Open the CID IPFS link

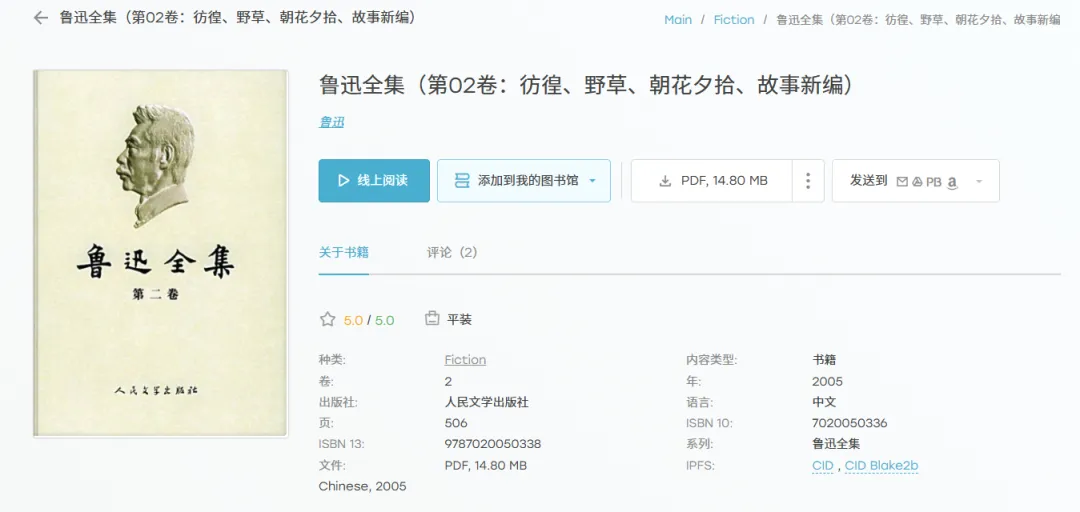click(822, 466)
